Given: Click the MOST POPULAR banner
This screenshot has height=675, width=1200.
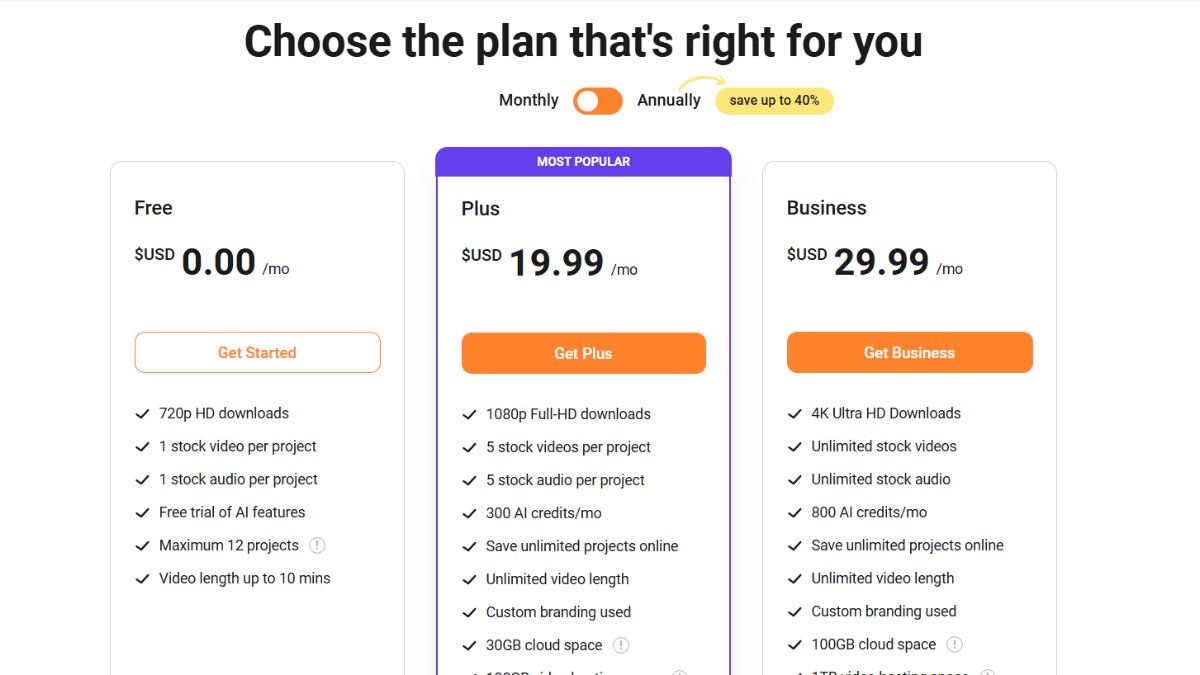Looking at the screenshot, I should (583, 162).
